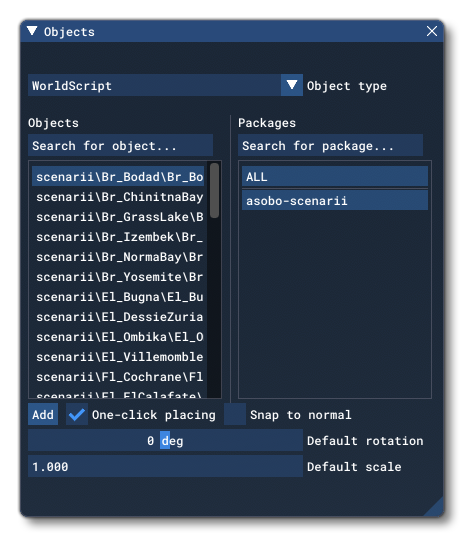Select scenarii\Br_NormaBay\Br object entry
The image size is (464, 537).
point(118,257)
